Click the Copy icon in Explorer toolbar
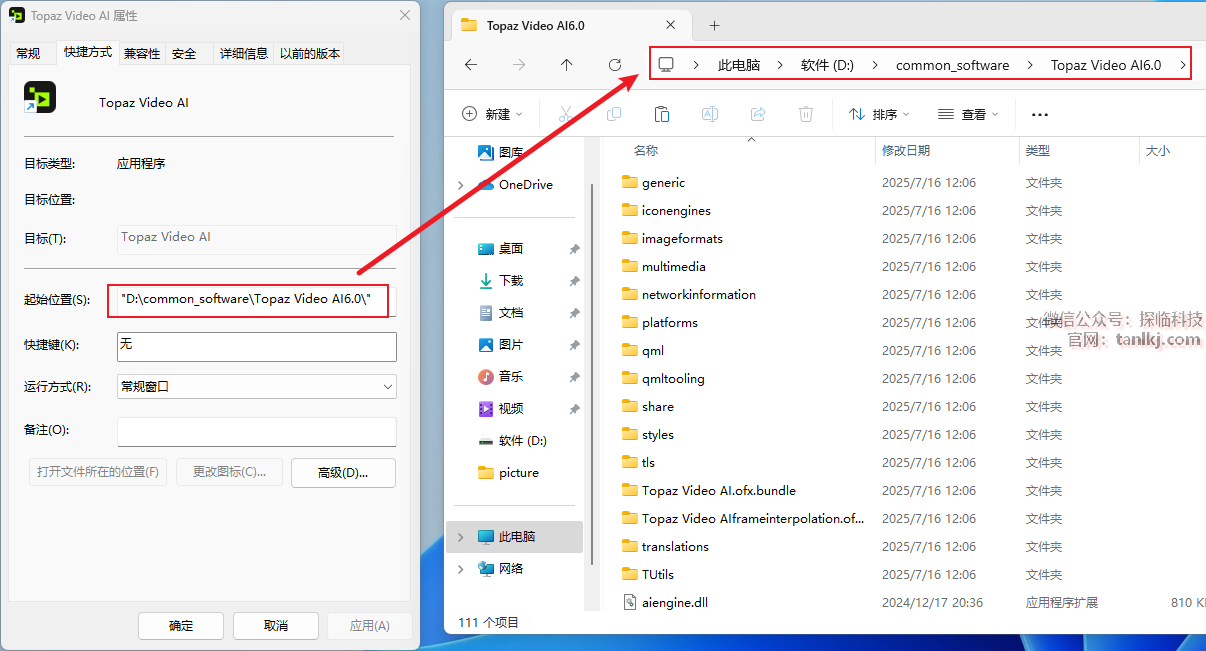The height and width of the screenshot is (651, 1206). tap(614, 114)
